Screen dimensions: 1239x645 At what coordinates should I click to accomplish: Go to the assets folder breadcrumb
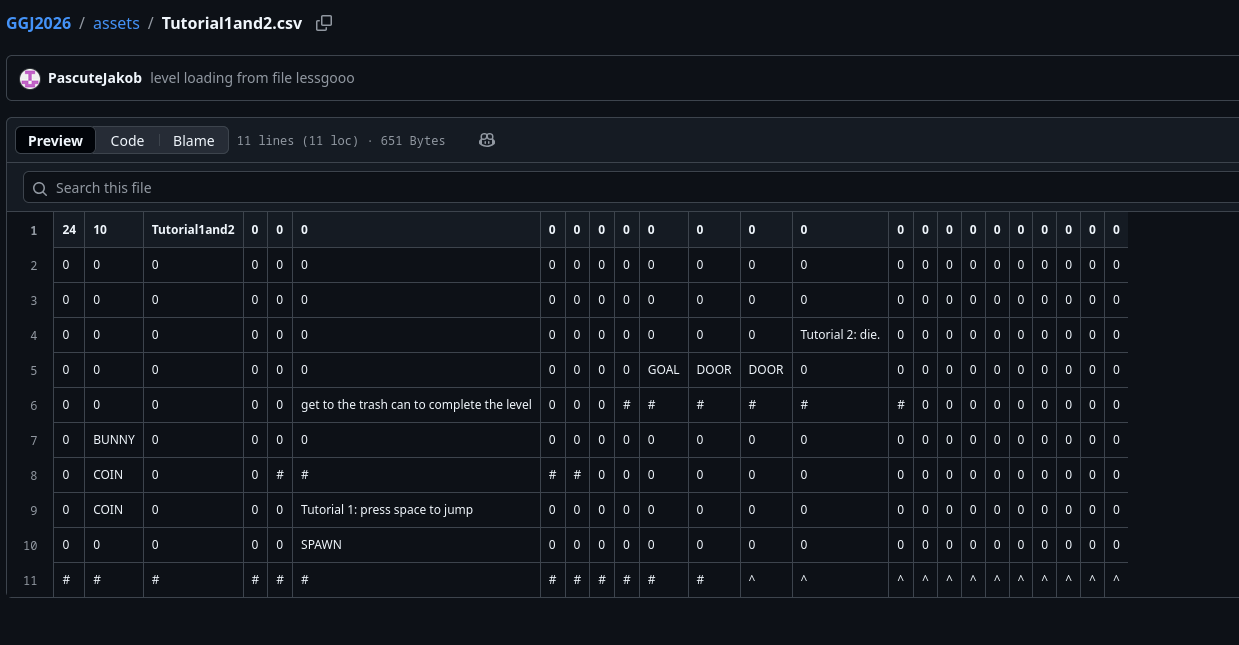116,23
